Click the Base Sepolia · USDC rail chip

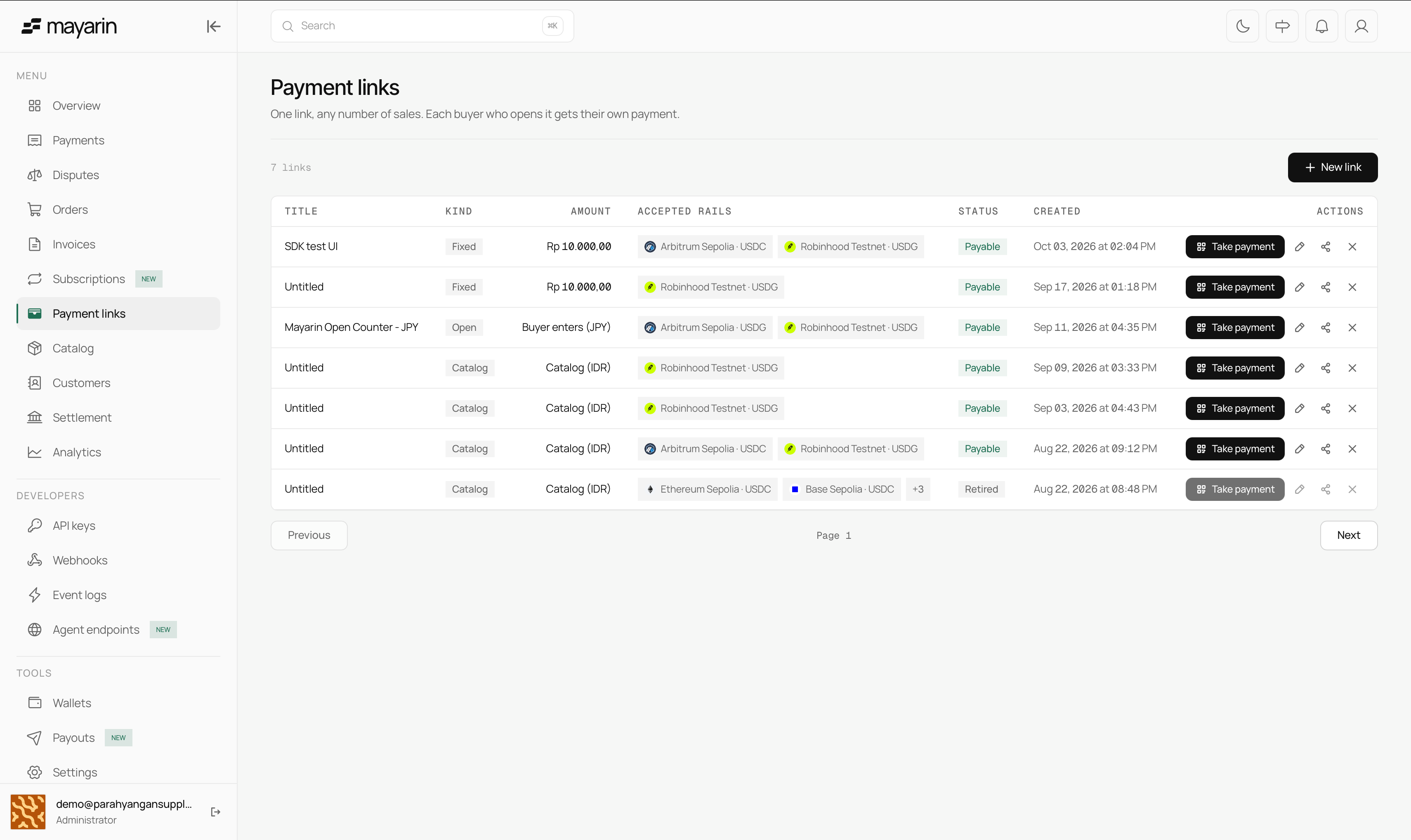842,489
